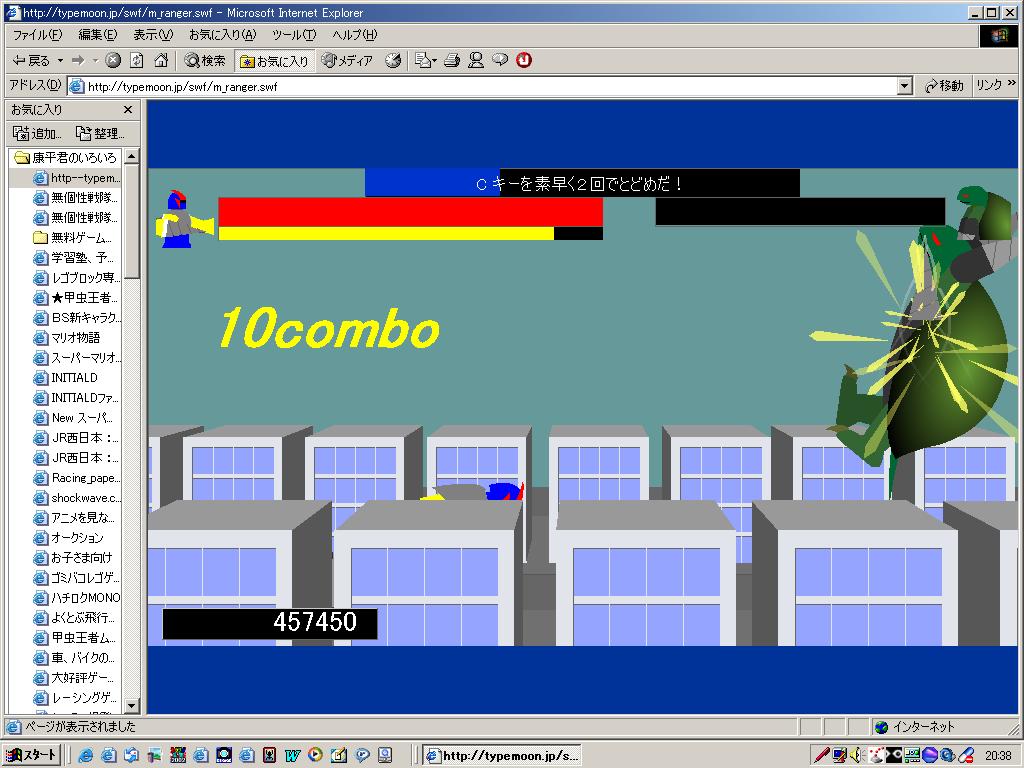Select the http--typem favorite
The width and height of the screenshot is (1024, 768).
76,178
